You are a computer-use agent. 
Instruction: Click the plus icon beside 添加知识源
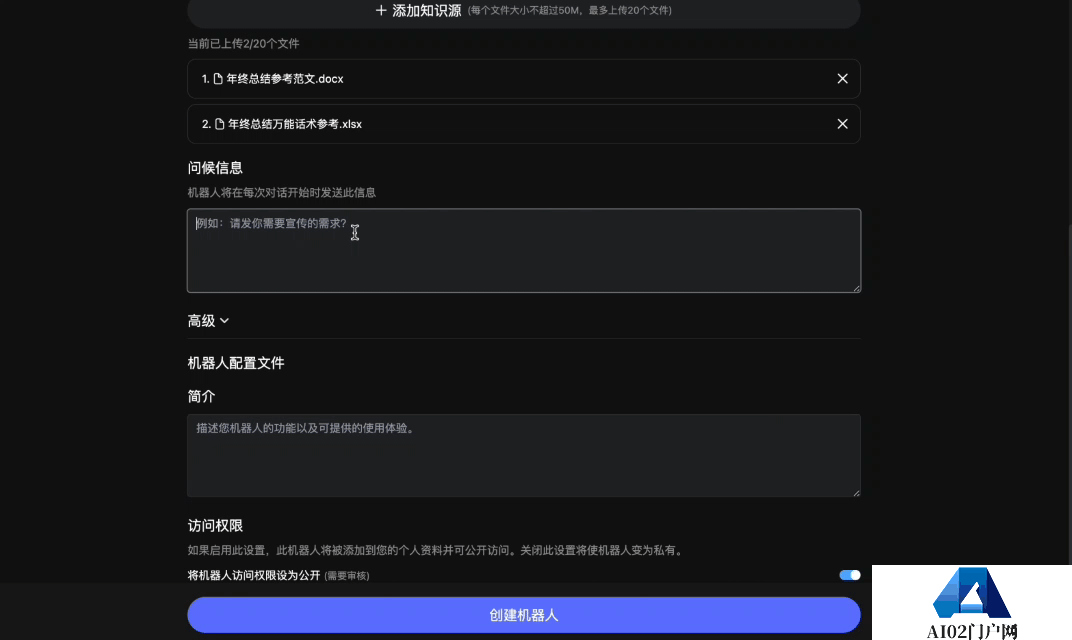[381, 10]
